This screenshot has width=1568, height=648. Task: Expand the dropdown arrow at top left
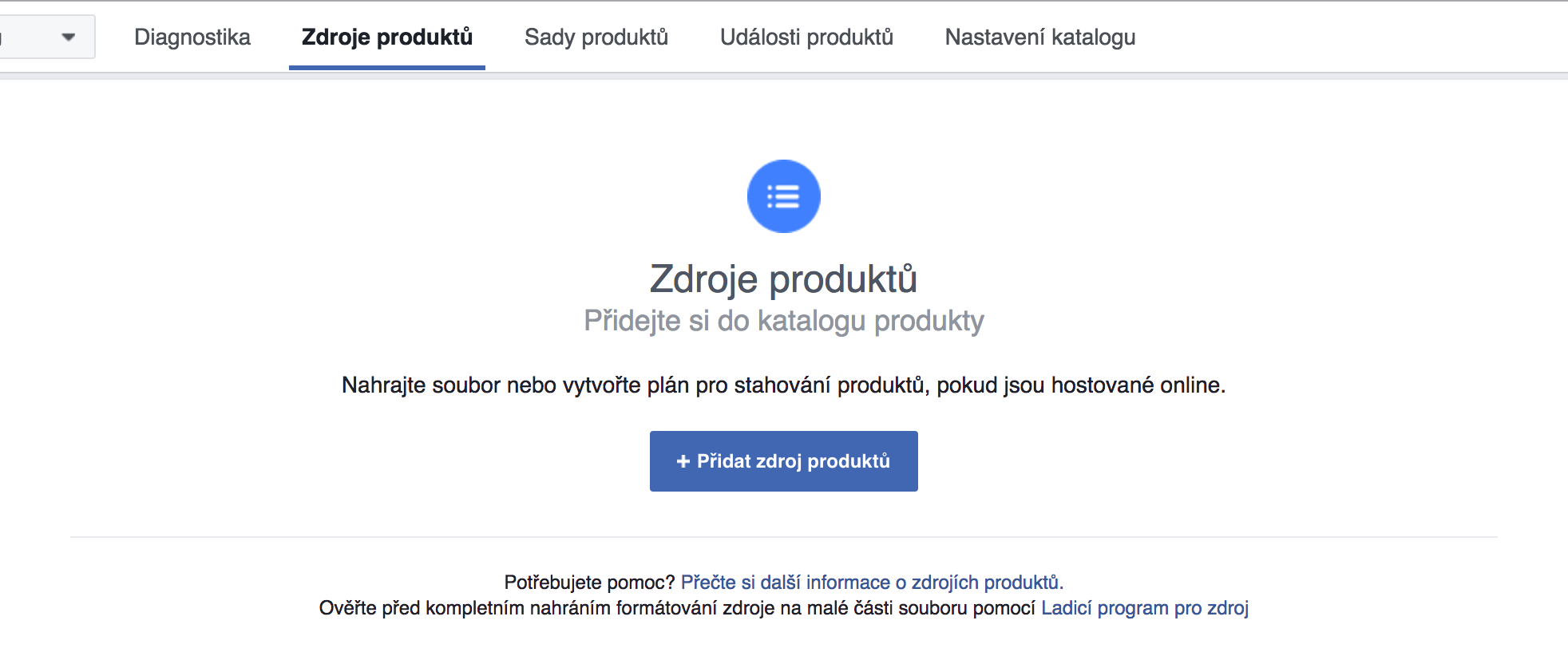(x=68, y=37)
